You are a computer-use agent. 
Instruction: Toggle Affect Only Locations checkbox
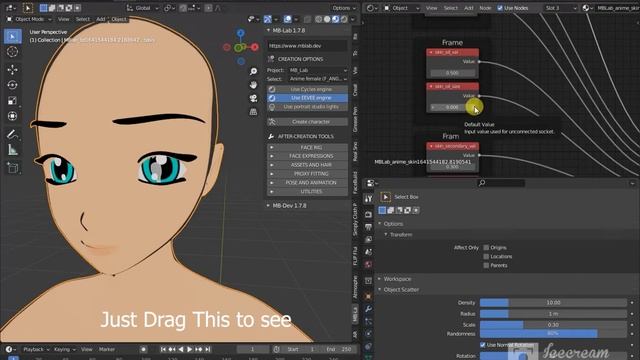tap(486, 256)
